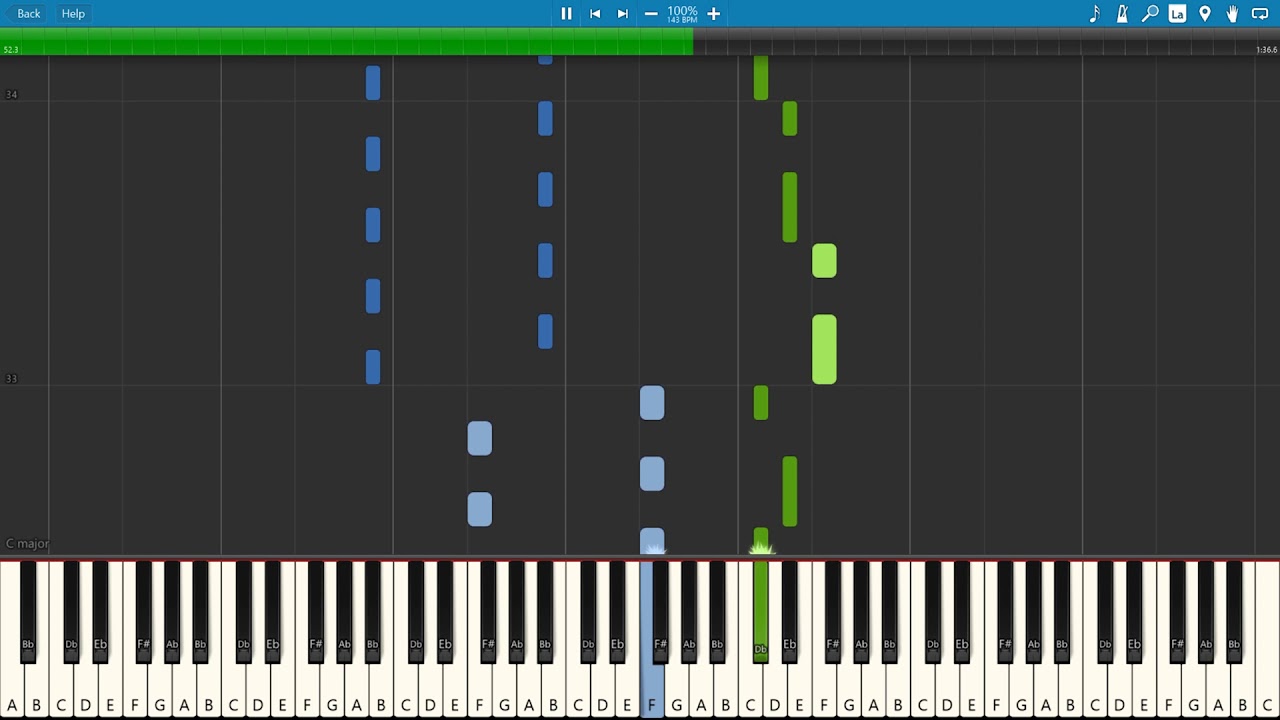Increase playback speed with plus button
Screen dimensions: 1280x720
pyautogui.click(x=714, y=14)
